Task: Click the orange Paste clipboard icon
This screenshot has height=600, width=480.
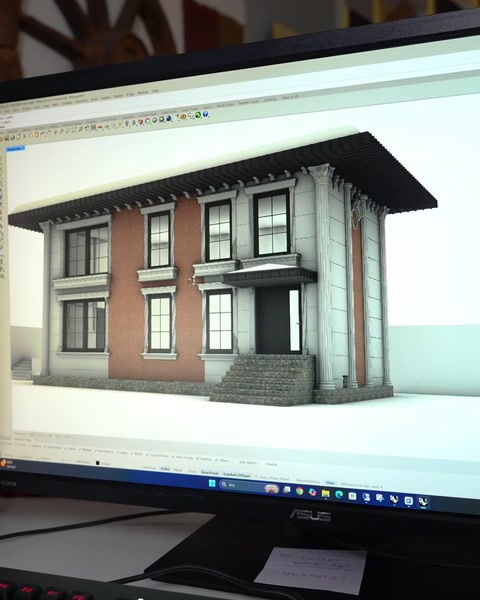Action: click(x=37, y=134)
